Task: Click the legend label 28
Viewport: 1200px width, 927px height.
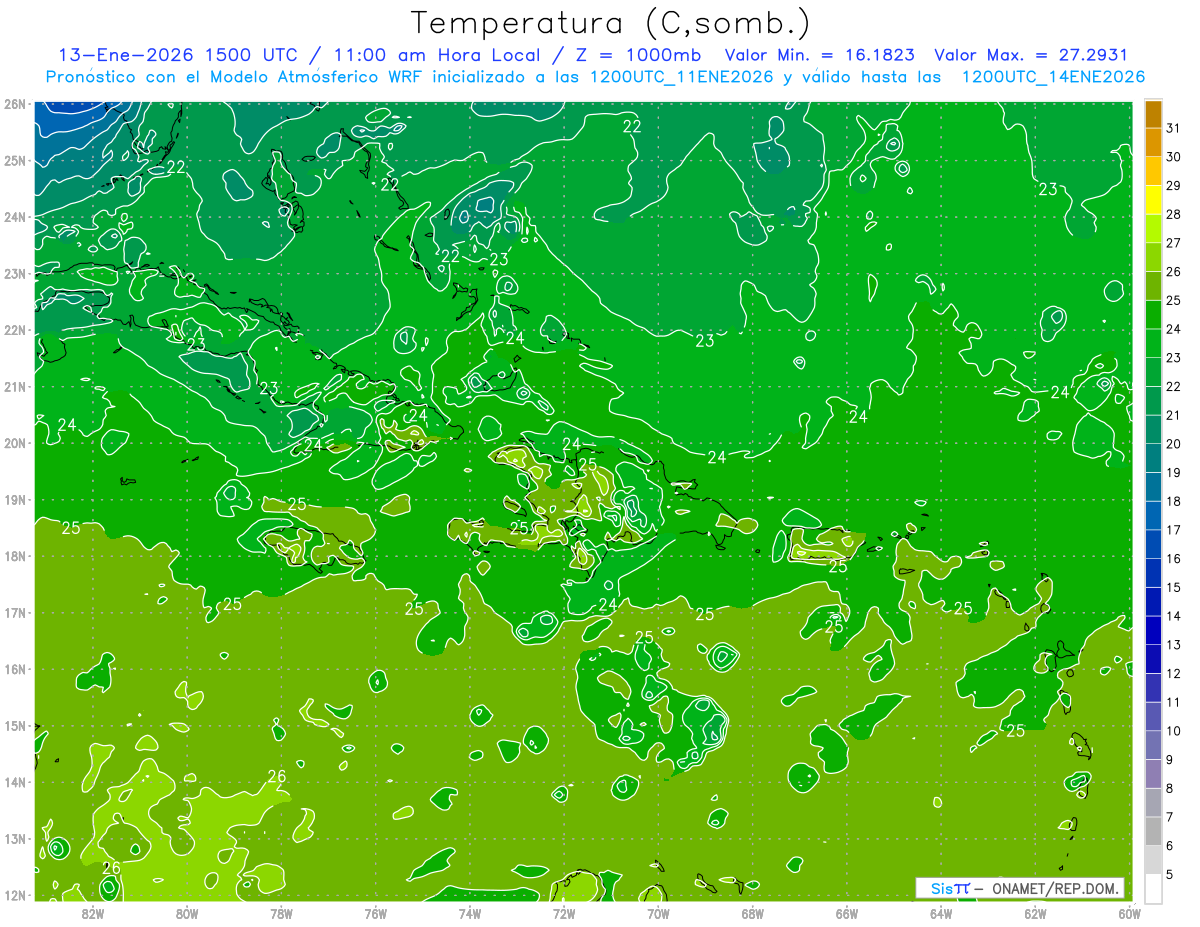Action: [1174, 214]
